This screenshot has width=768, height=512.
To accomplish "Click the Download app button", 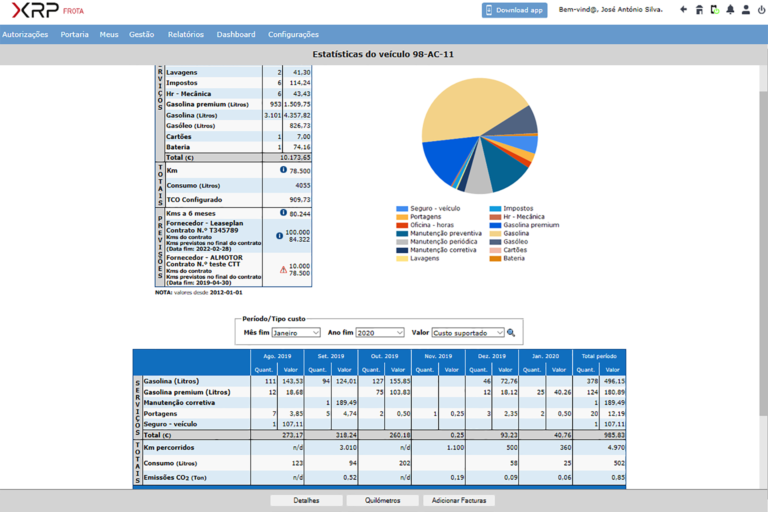I will (x=514, y=10).
